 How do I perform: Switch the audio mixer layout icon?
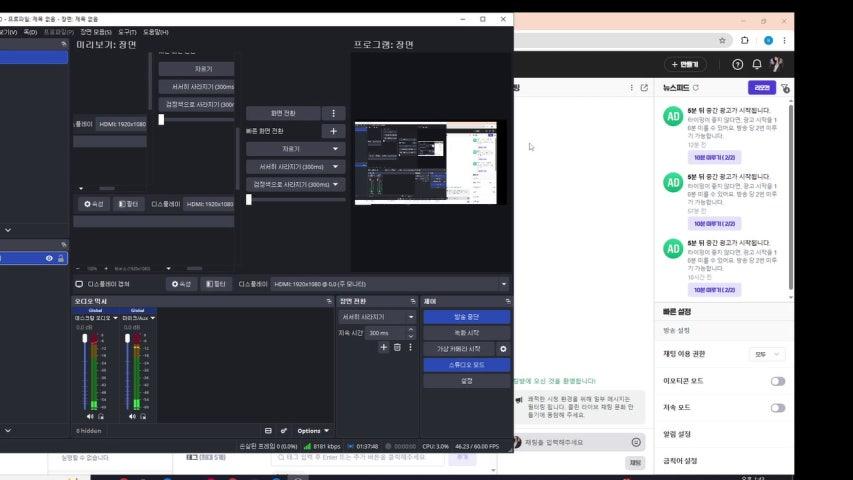pos(268,430)
